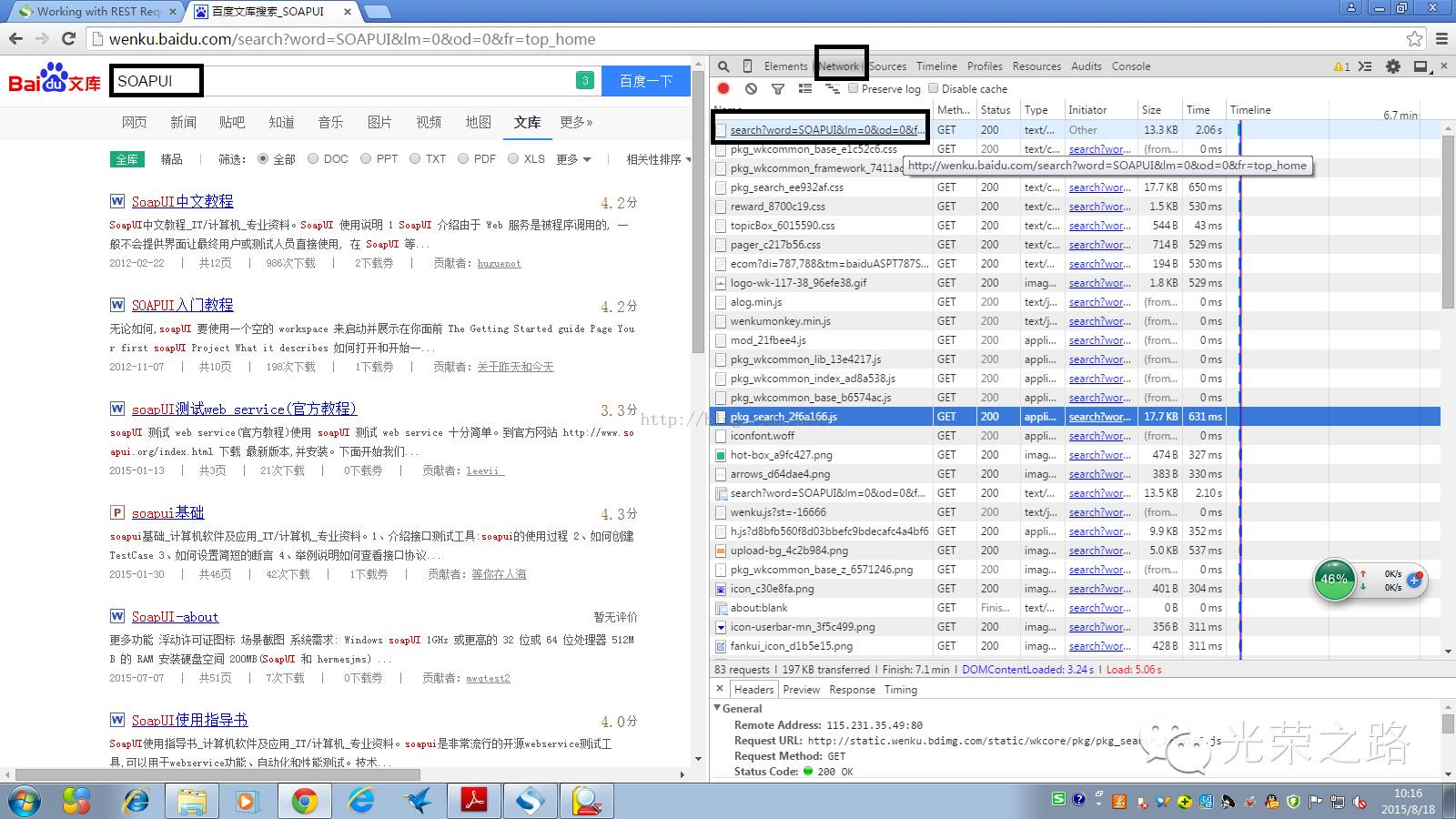The height and width of the screenshot is (819, 1456).
Task: Select the XLS filter radio button
Action: click(513, 158)
